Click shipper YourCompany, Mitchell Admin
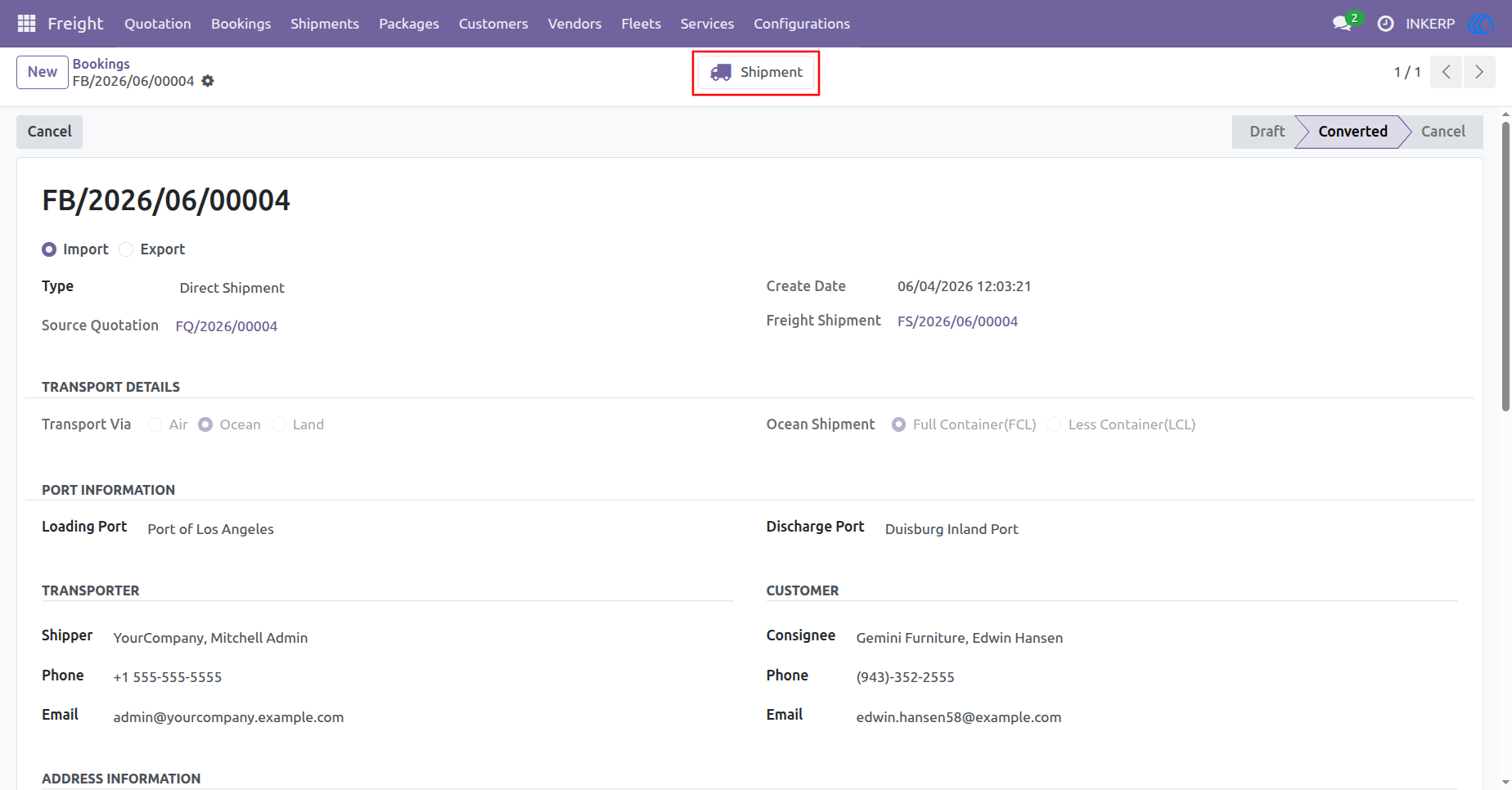The width and height of the screenshot is (1512, 790). coord(210,638)
